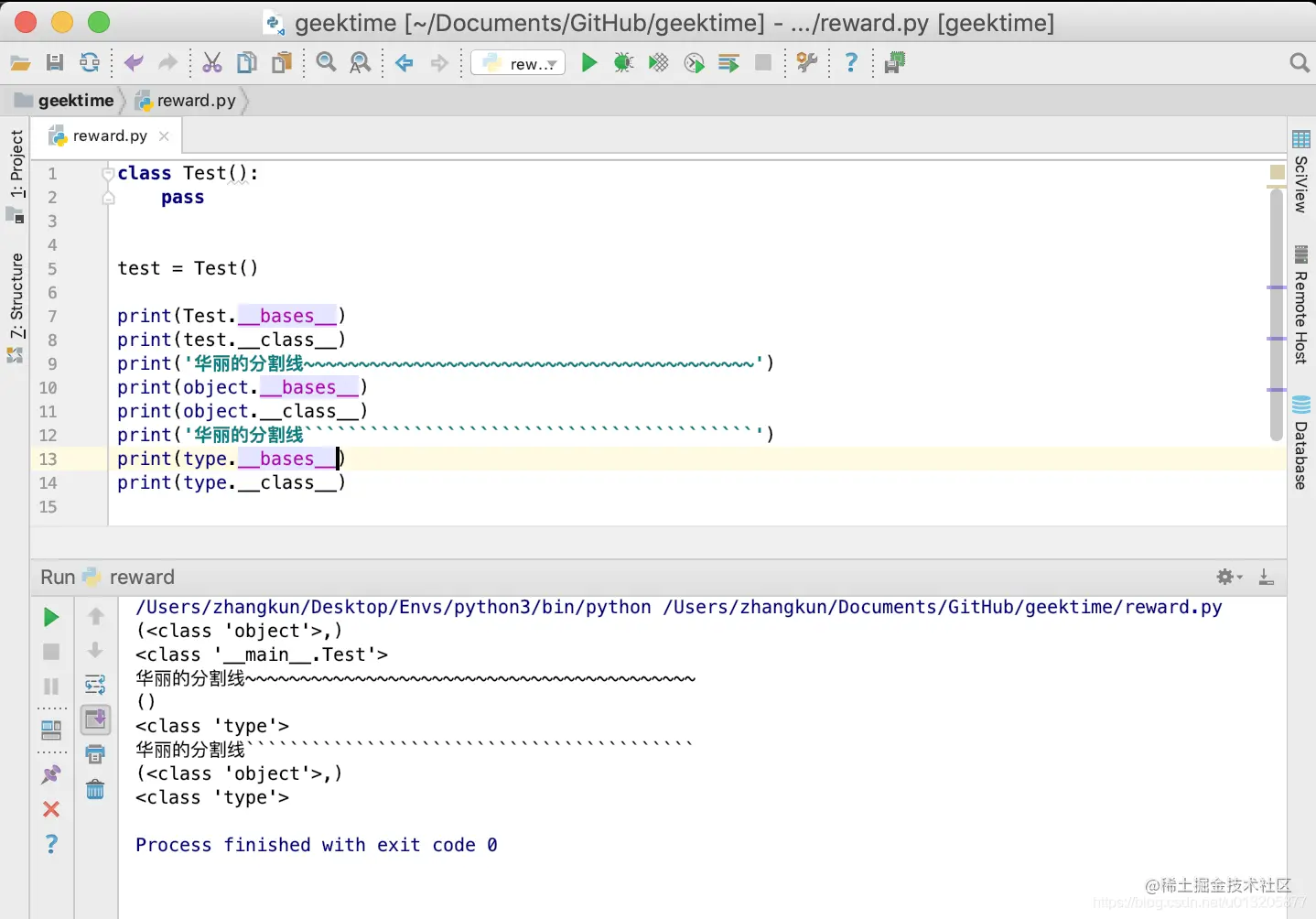Click yellow inspection indicator at top of gutter

1278,172
